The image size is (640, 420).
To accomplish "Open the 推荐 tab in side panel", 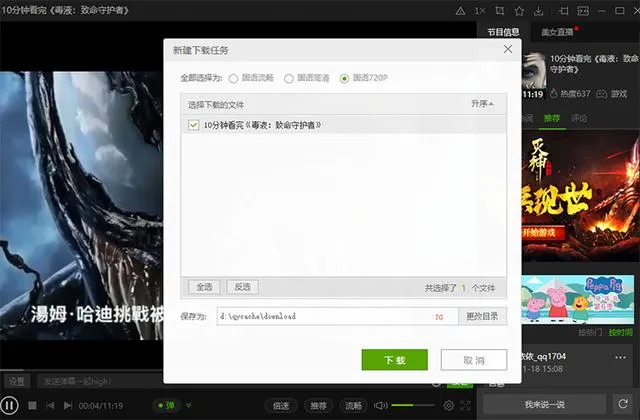I will (552, 118).
